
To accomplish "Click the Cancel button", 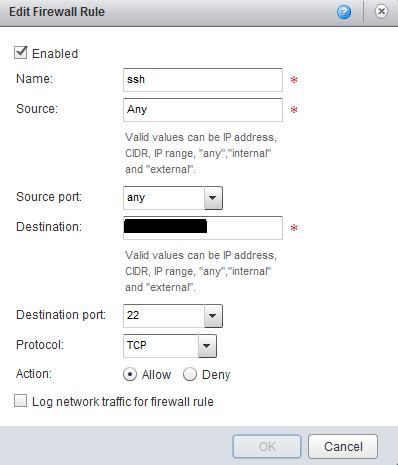I will click(343, 447).
